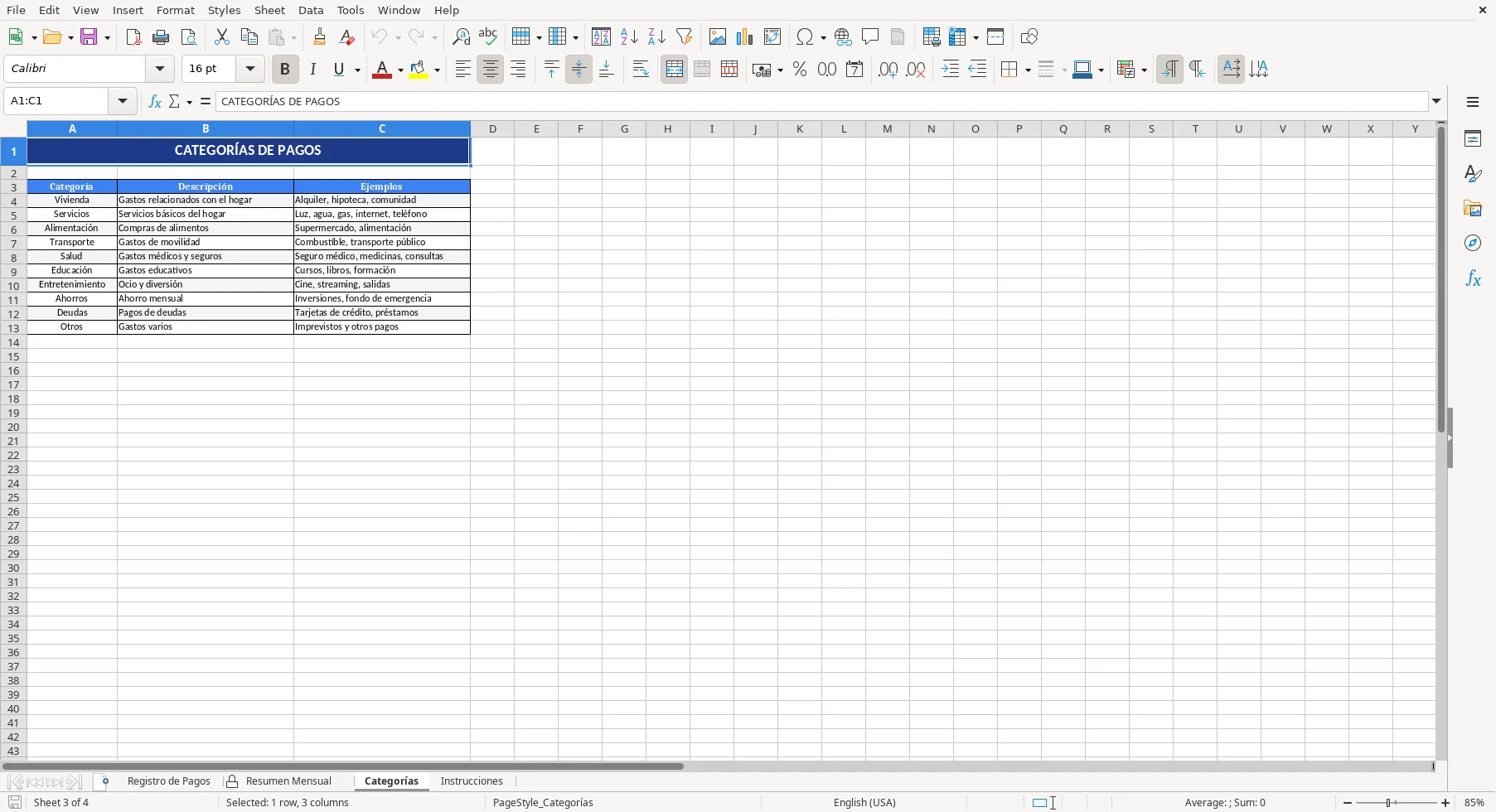Export directly as PDF icon
1496x812 pixels.
point(133,36)
